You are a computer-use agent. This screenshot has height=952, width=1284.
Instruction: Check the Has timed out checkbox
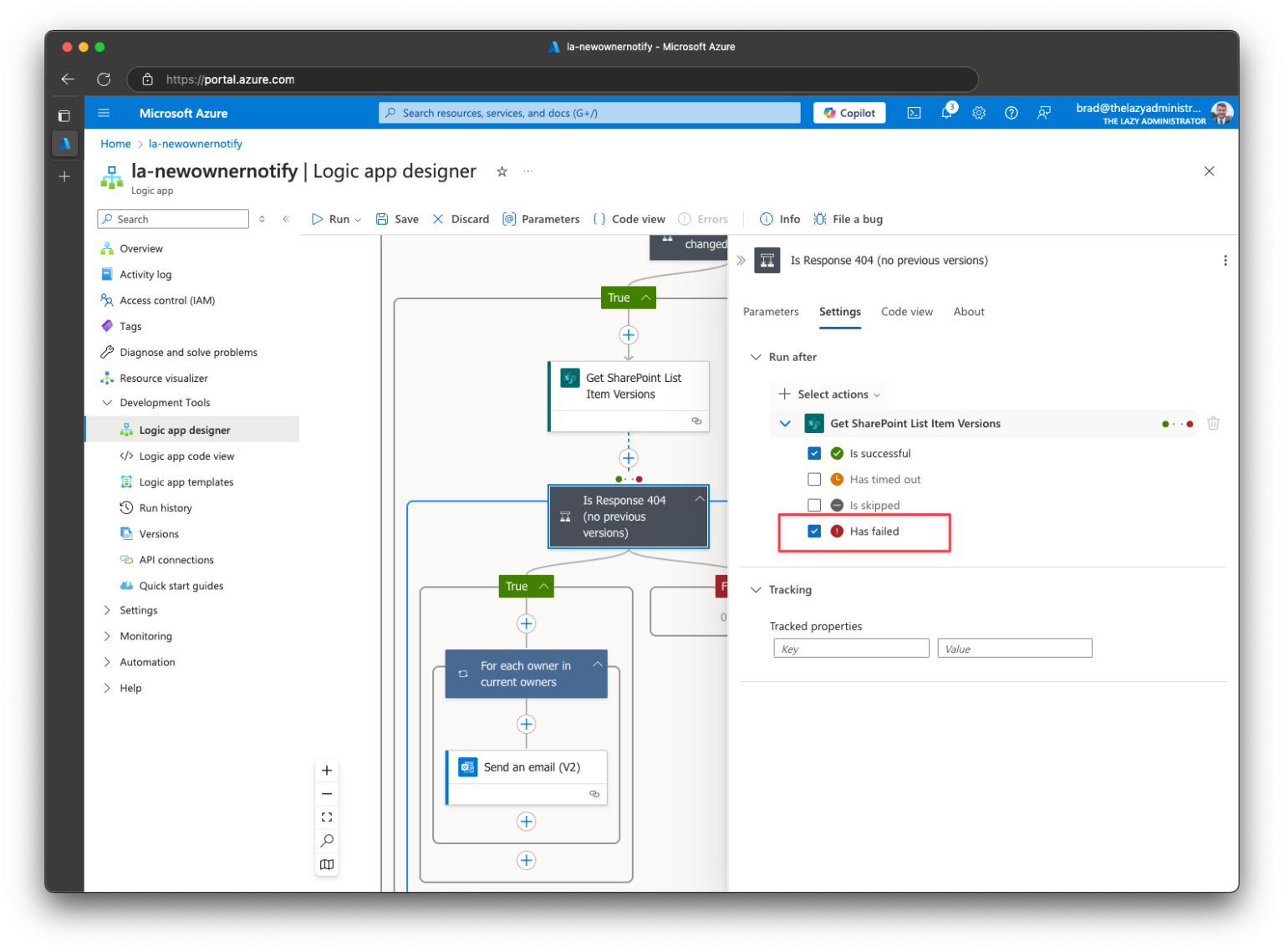tap(814, 480)
